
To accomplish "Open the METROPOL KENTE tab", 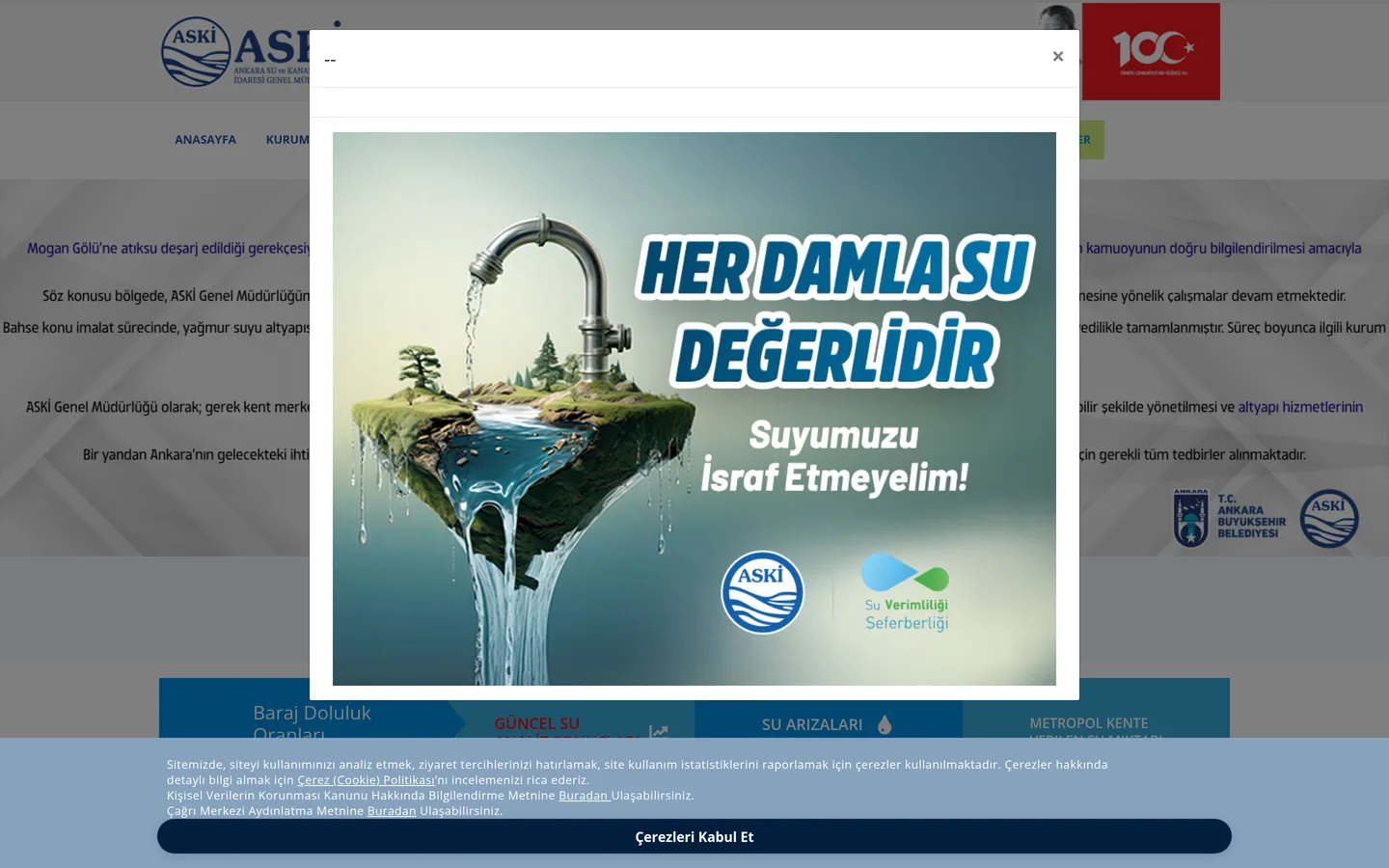I will [x=1089, y=724].
